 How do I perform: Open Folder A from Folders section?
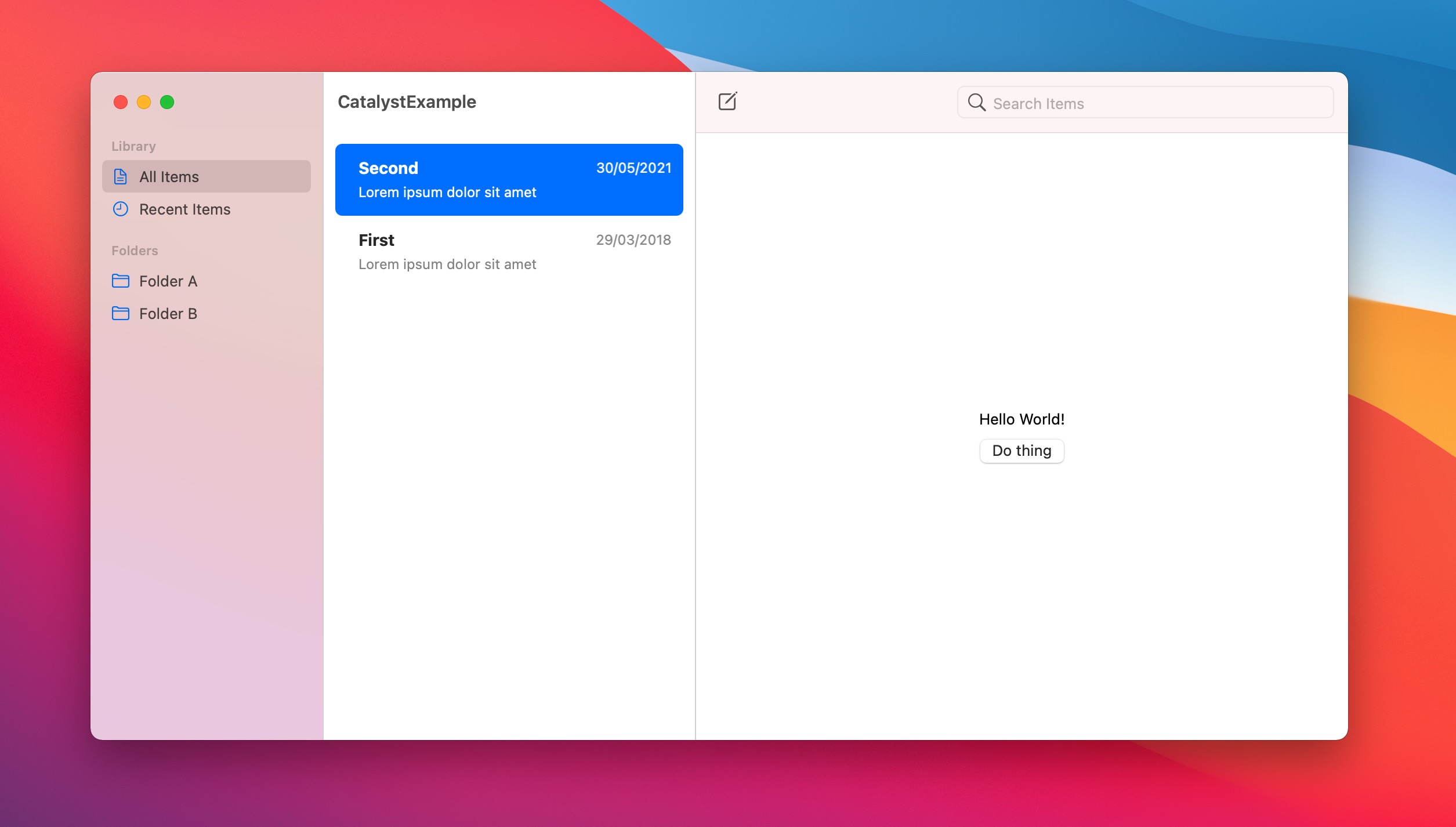tap(168, 281)
